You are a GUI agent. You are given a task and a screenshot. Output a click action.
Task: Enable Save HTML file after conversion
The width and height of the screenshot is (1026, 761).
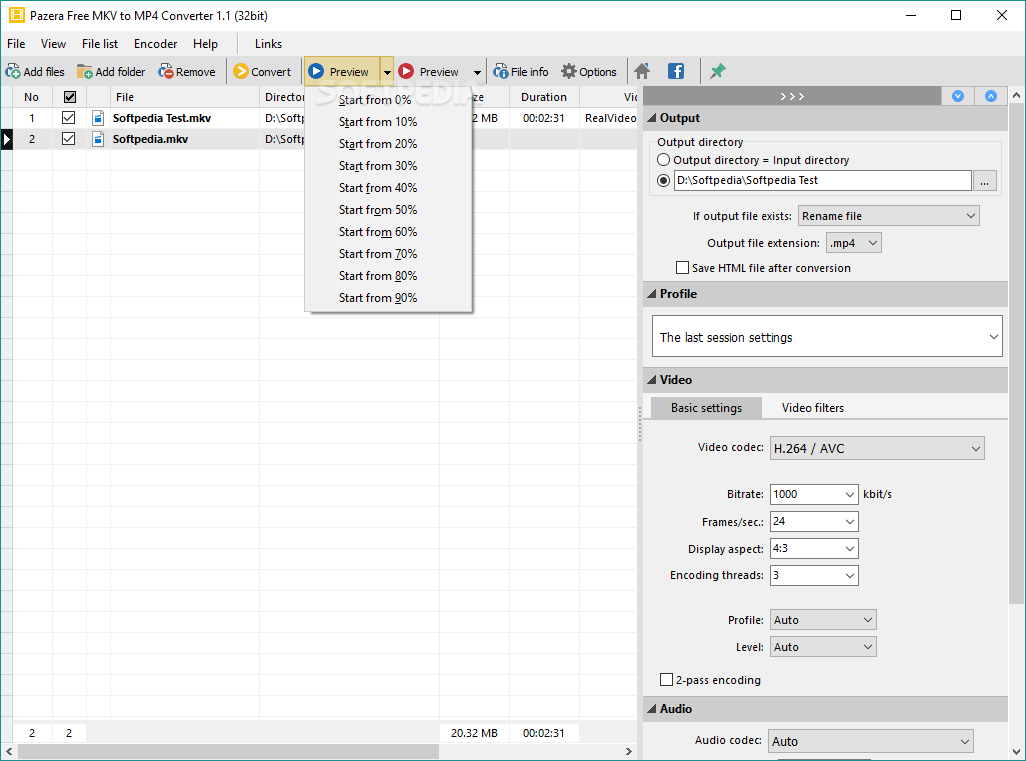pyautogui.click(x=682, y=268)
